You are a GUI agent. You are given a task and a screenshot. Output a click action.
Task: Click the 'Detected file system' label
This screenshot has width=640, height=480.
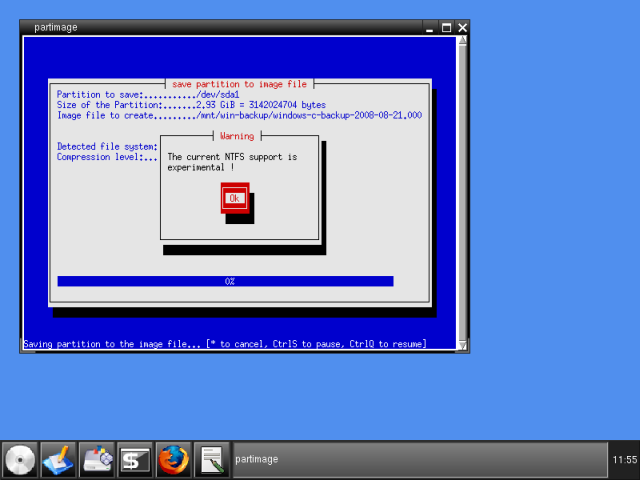tap(107, 147)
